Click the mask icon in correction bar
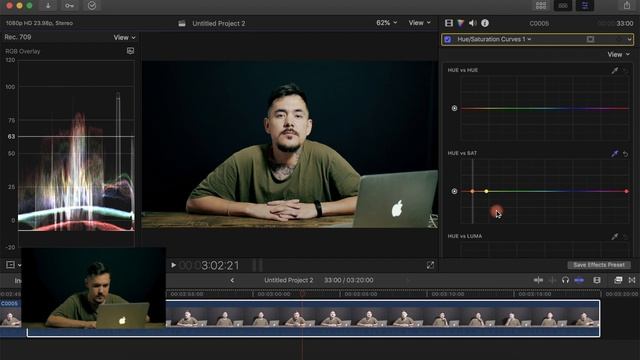640x360 pixels. [590, 39]
